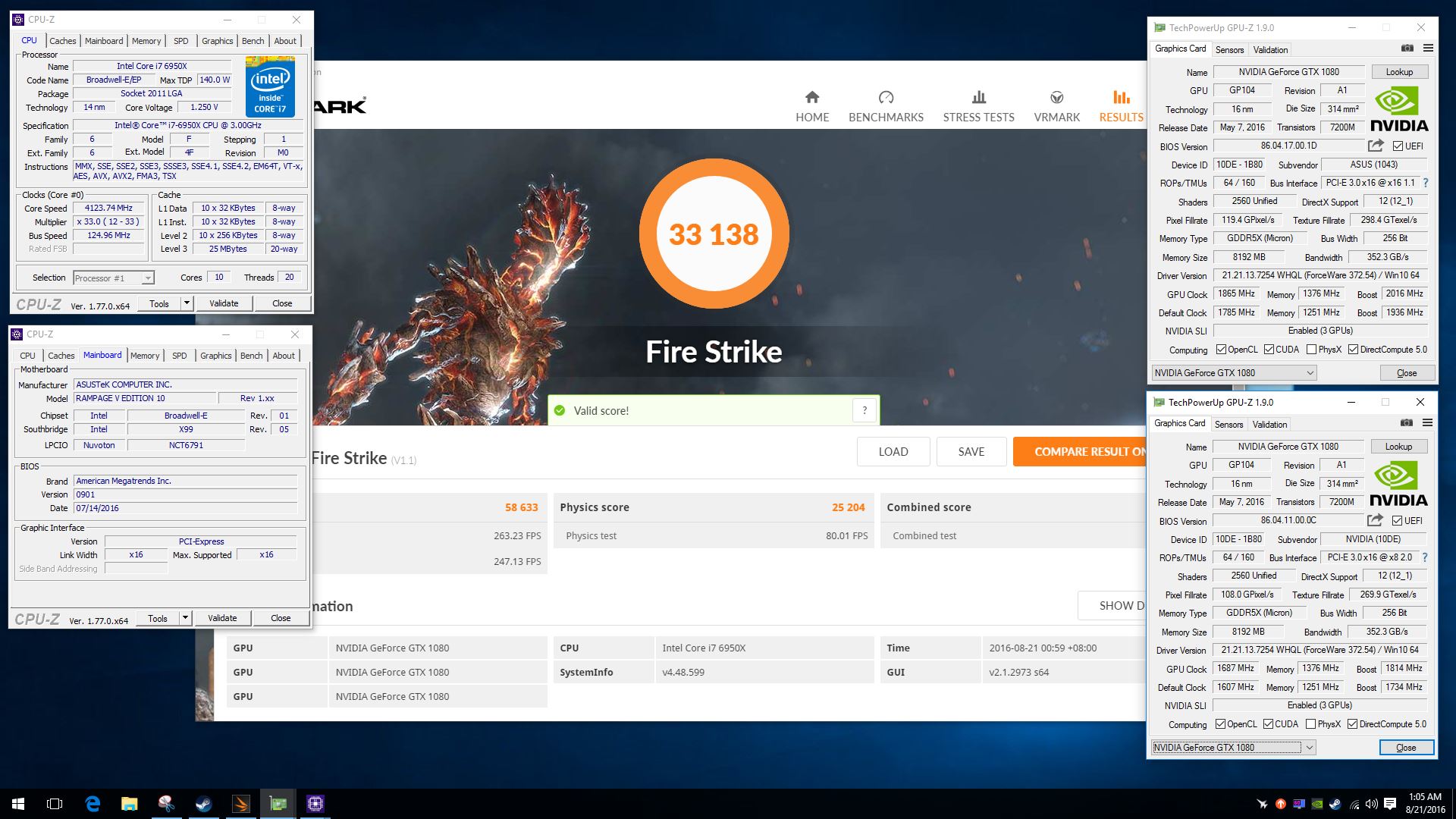Click bus interface question mark in bottom GPU-Z
1456x819 pixels.
tap(1425, 557)
